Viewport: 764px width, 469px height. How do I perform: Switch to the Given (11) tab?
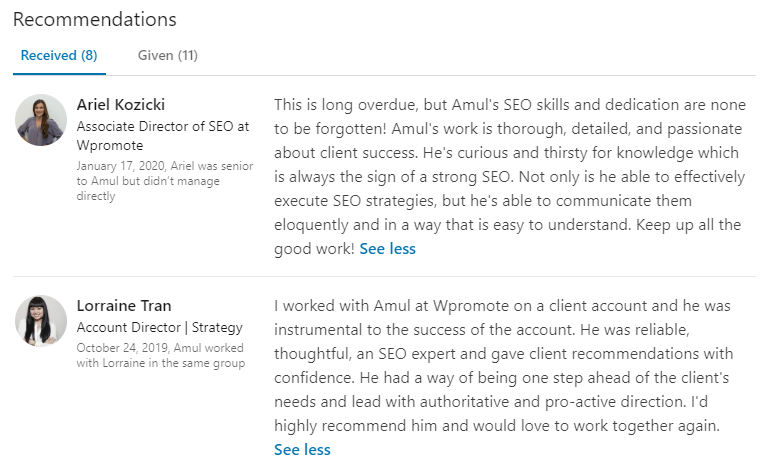click(x=167, y=55)
